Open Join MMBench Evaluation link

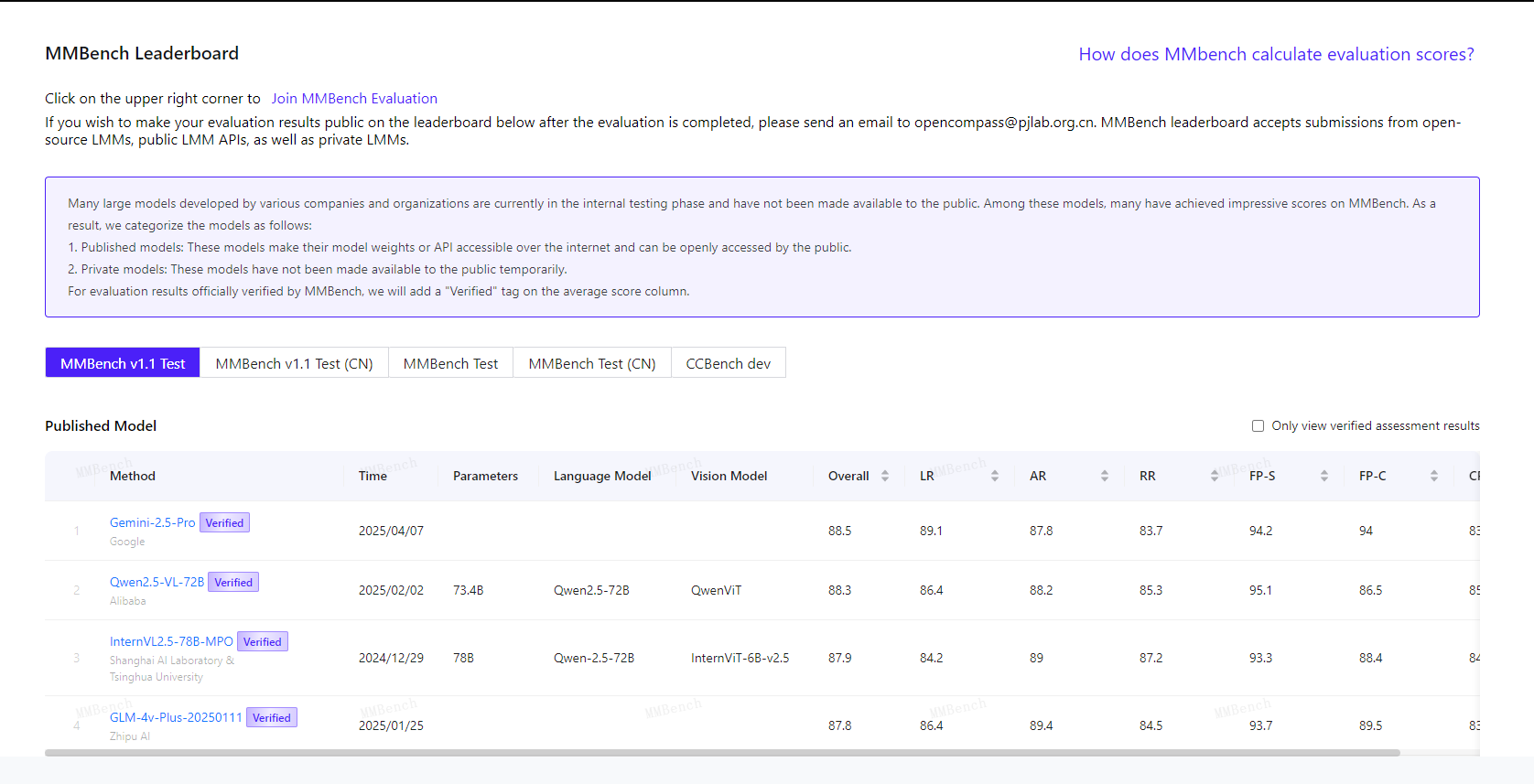pyautogui.click(x=353, y=99)
